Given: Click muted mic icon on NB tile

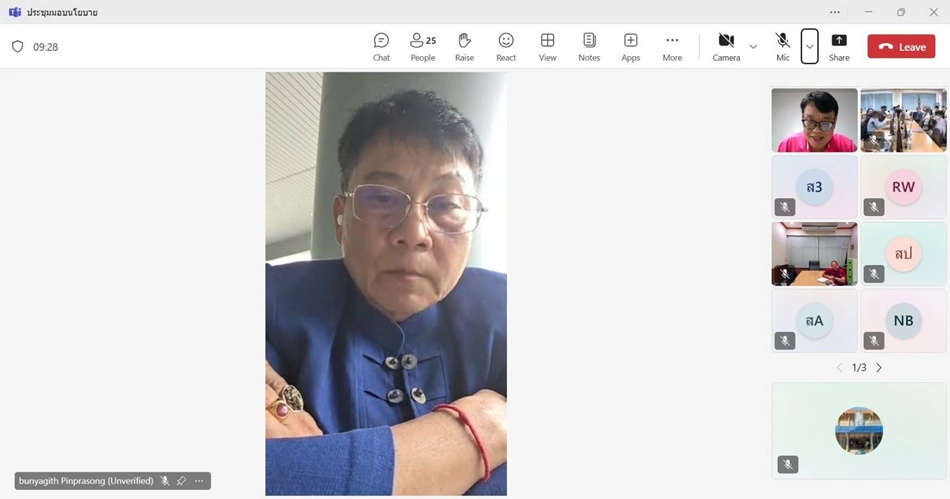Looking at the screenshot, I should 874,341.
